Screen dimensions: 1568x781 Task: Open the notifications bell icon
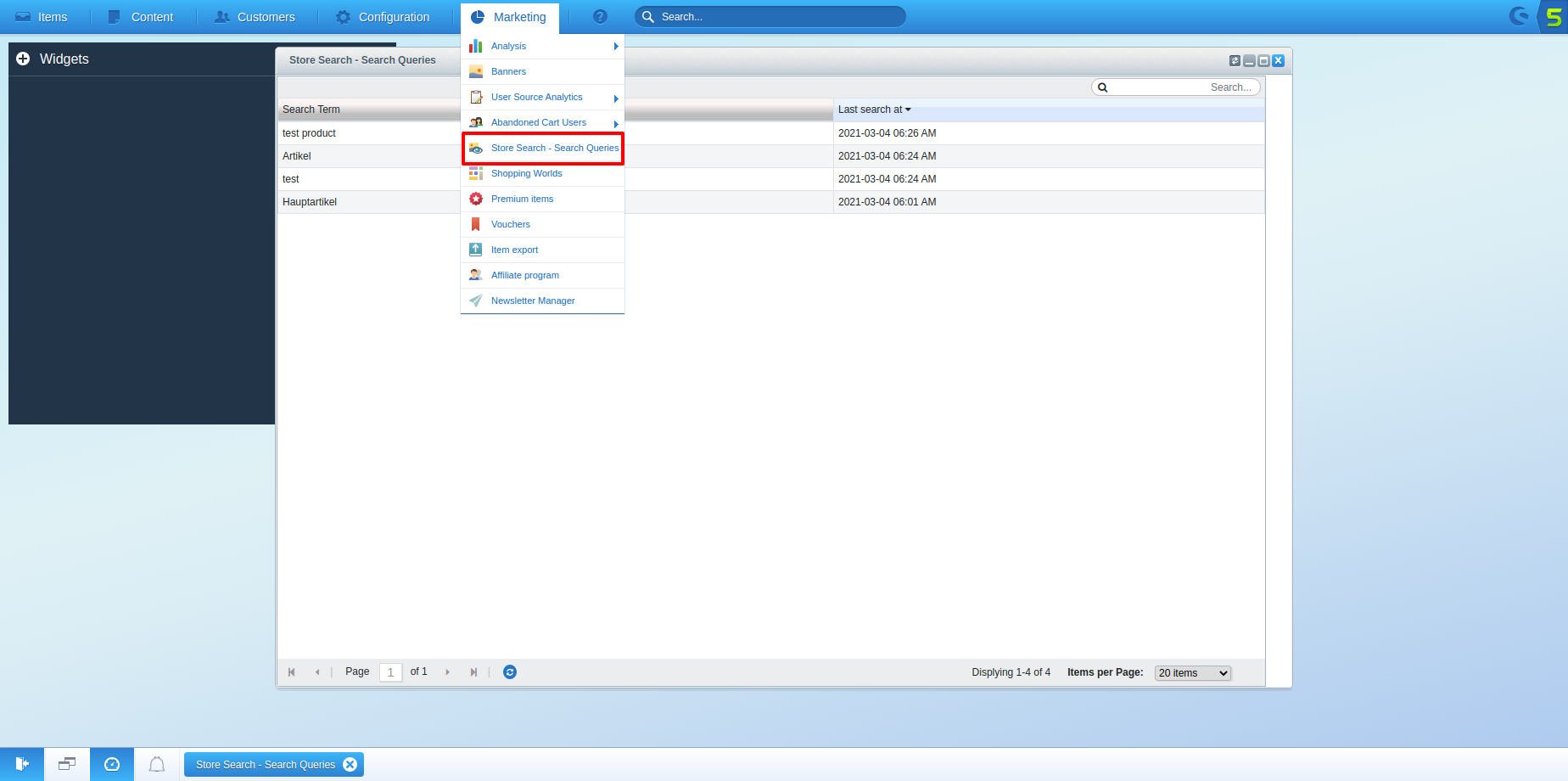click(157, 764)
